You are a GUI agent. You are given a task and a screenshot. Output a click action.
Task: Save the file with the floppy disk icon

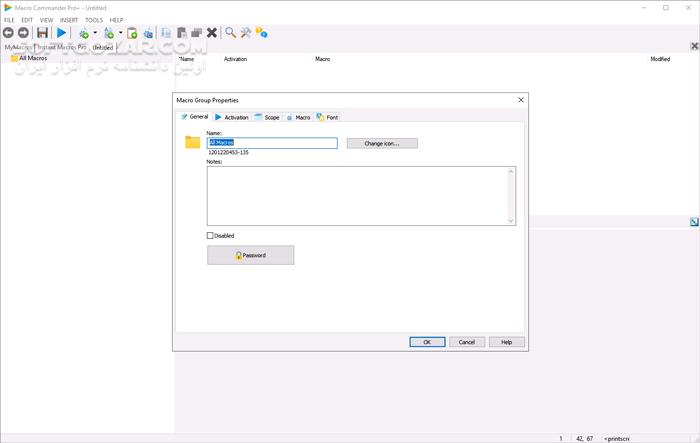[42, 33]
